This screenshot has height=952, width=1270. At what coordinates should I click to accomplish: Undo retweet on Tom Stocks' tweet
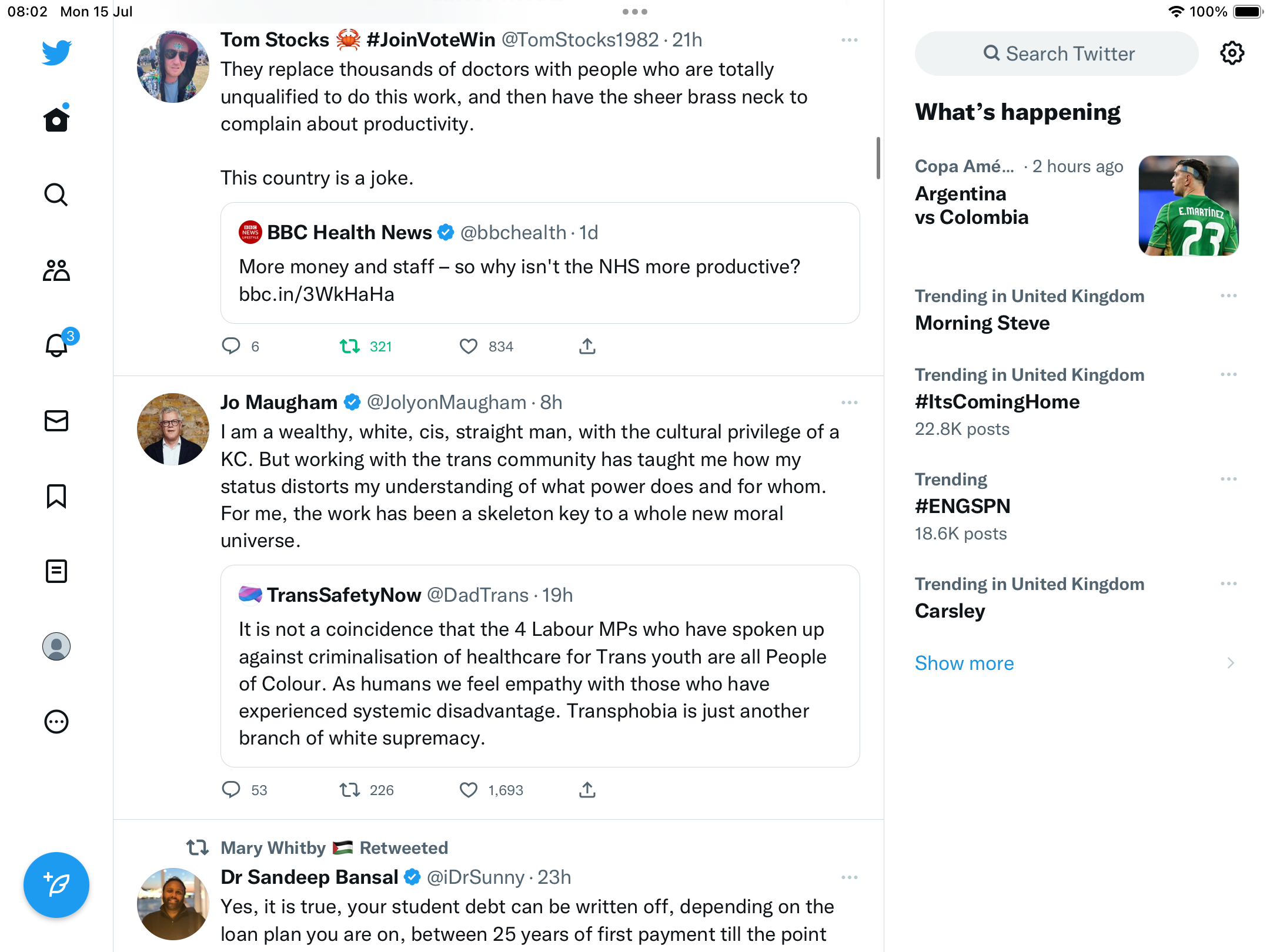[350, 347]
